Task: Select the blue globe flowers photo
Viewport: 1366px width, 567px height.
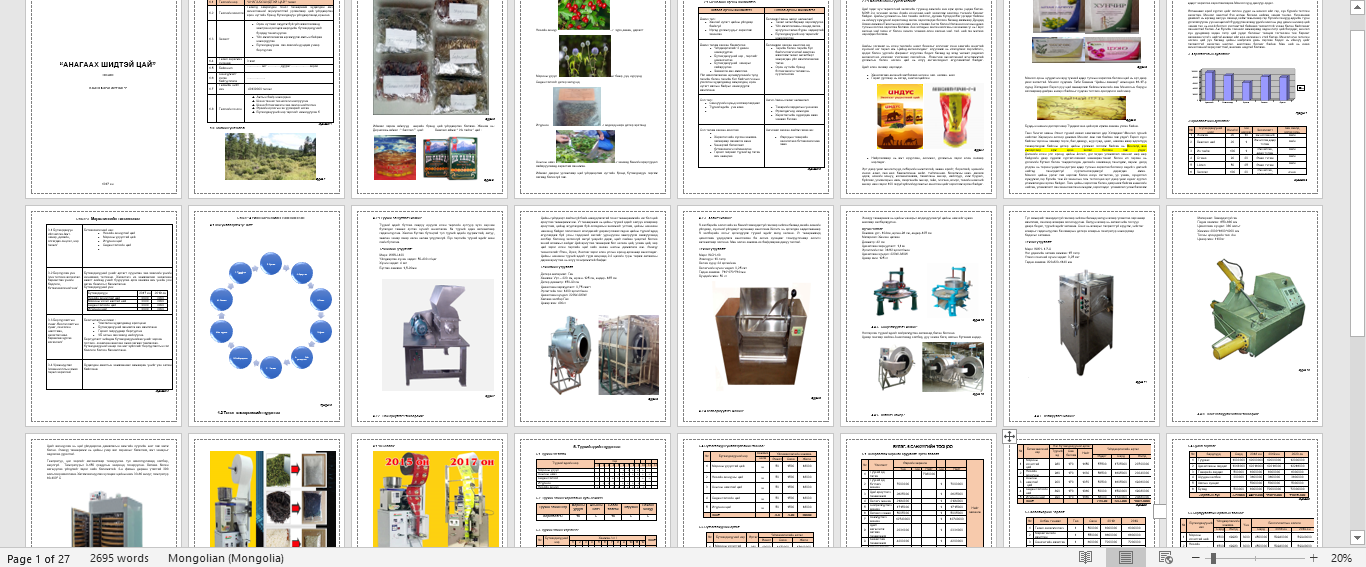Action: (x=587, y=56)
